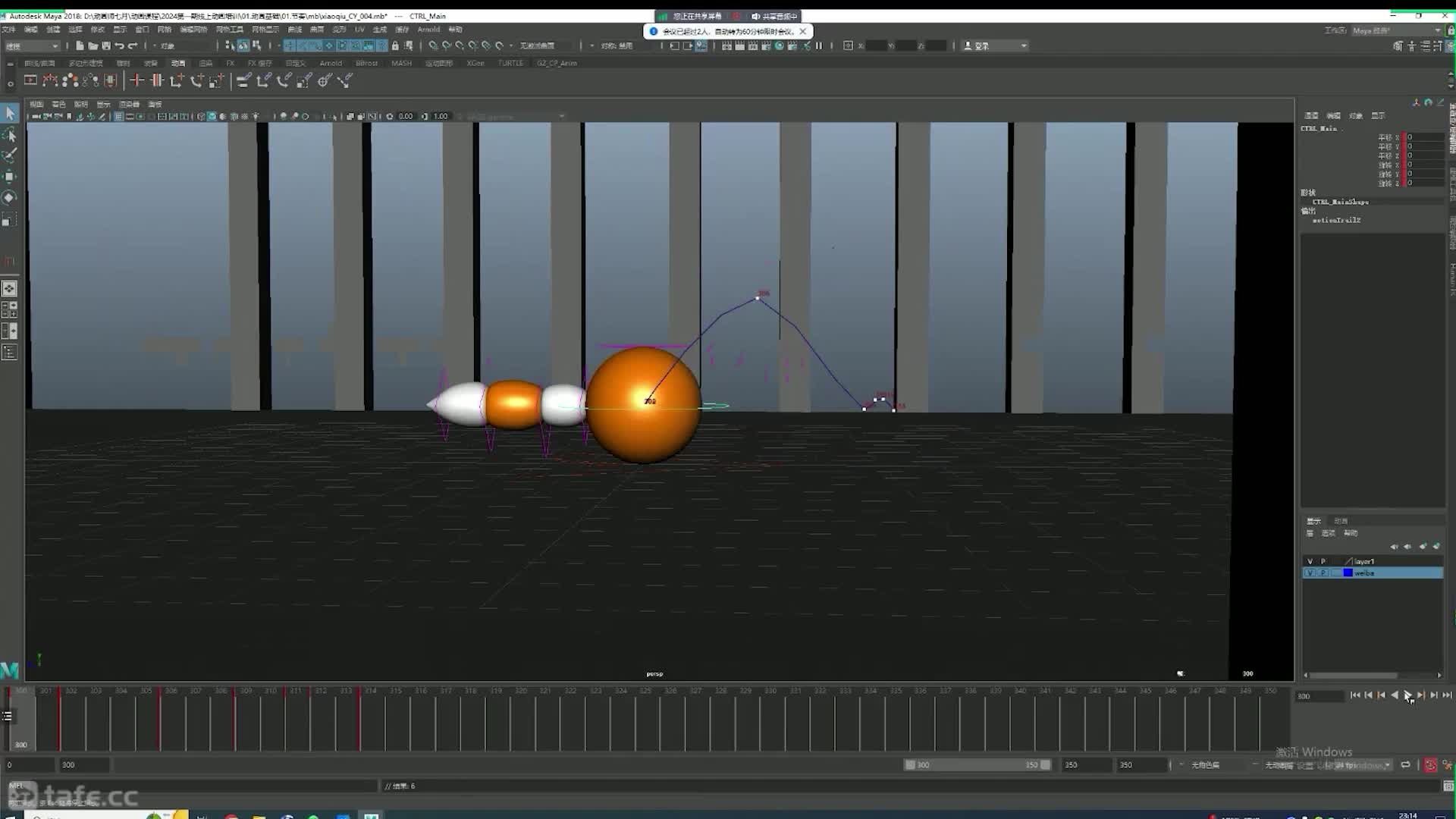The height and width of the screenshot is (819, 1456).
Task: Go to start of playback range
Action: point(1355,695)
